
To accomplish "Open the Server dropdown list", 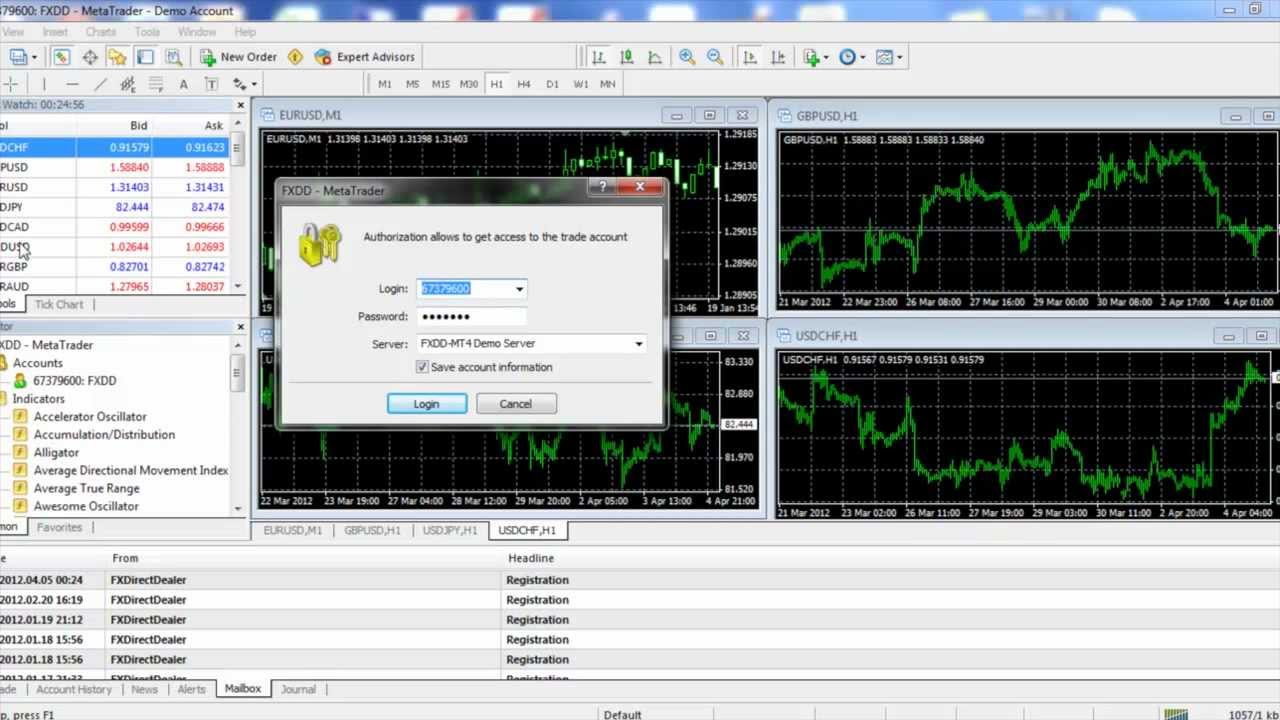I will [638, 344].
